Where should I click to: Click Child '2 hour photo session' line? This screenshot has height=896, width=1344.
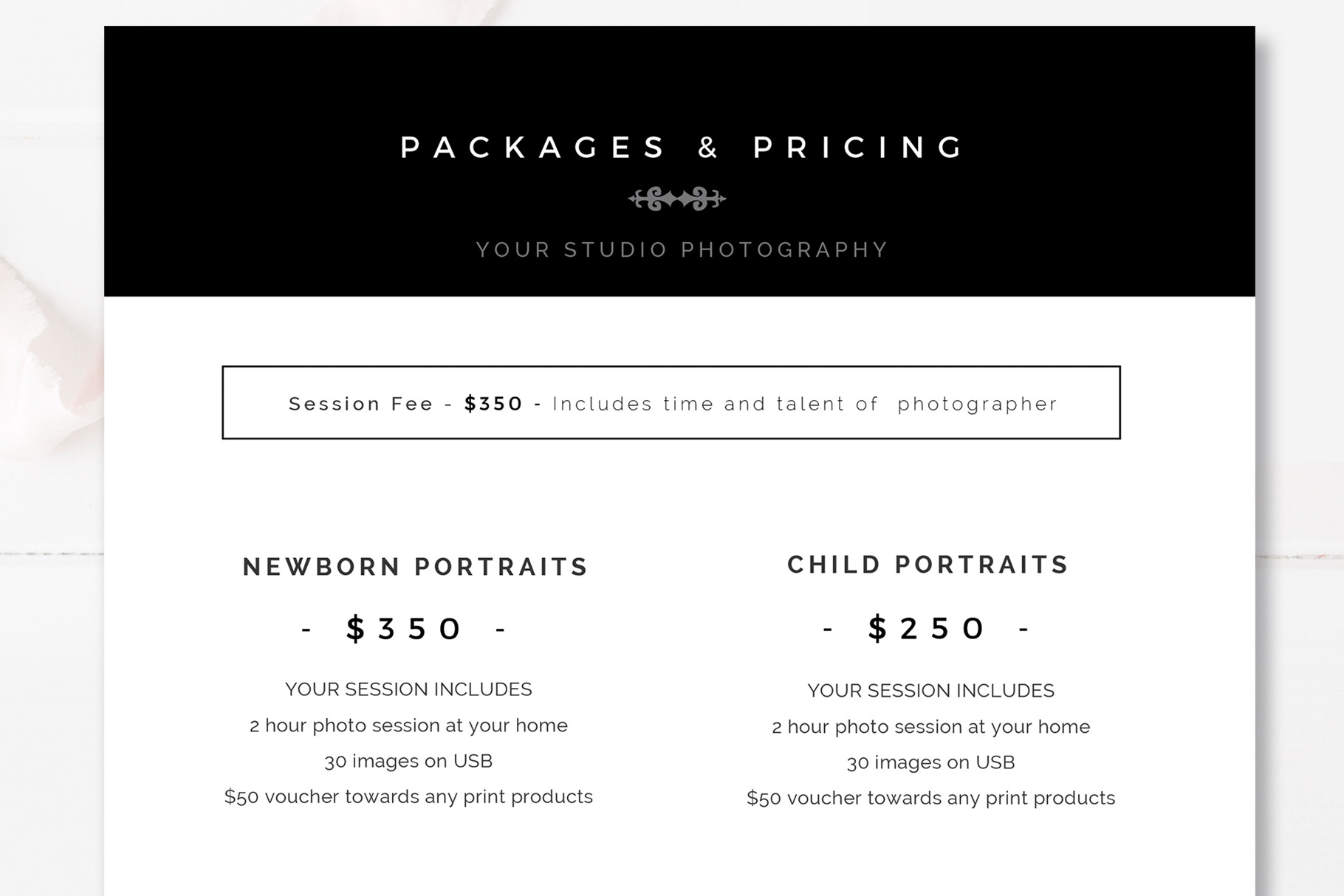(930, 727)
